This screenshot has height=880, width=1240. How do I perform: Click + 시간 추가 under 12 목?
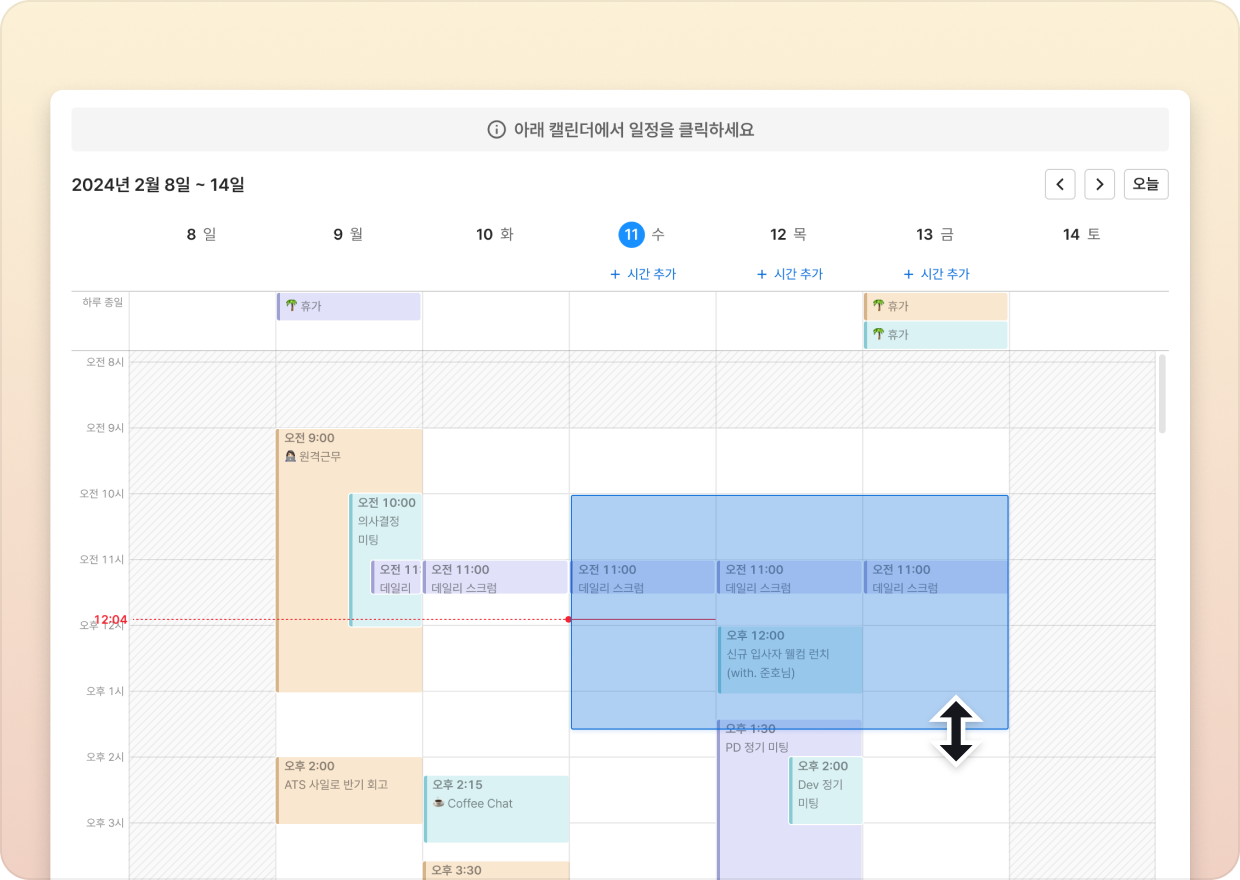[x=790, y=274]
